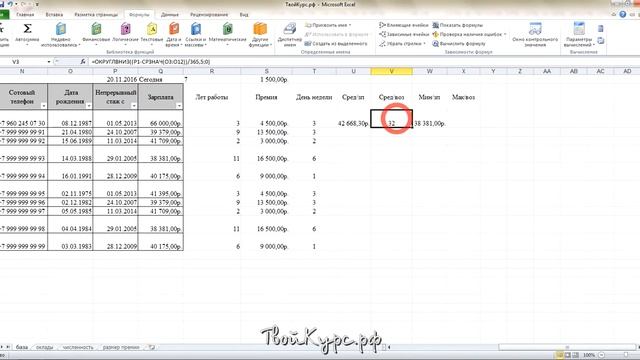Select the Премия header cell

click(x=267, y=97)
